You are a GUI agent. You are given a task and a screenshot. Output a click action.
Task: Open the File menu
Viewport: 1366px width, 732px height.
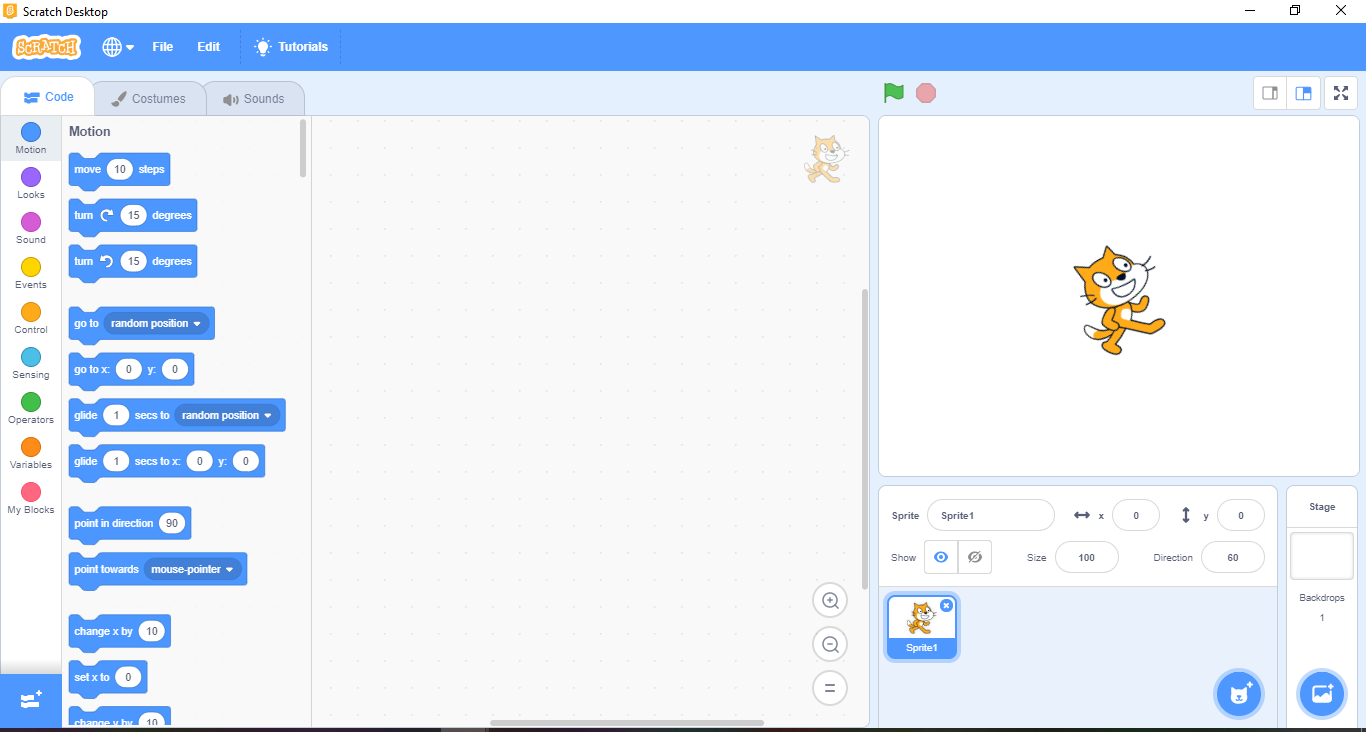pos(162,46)
